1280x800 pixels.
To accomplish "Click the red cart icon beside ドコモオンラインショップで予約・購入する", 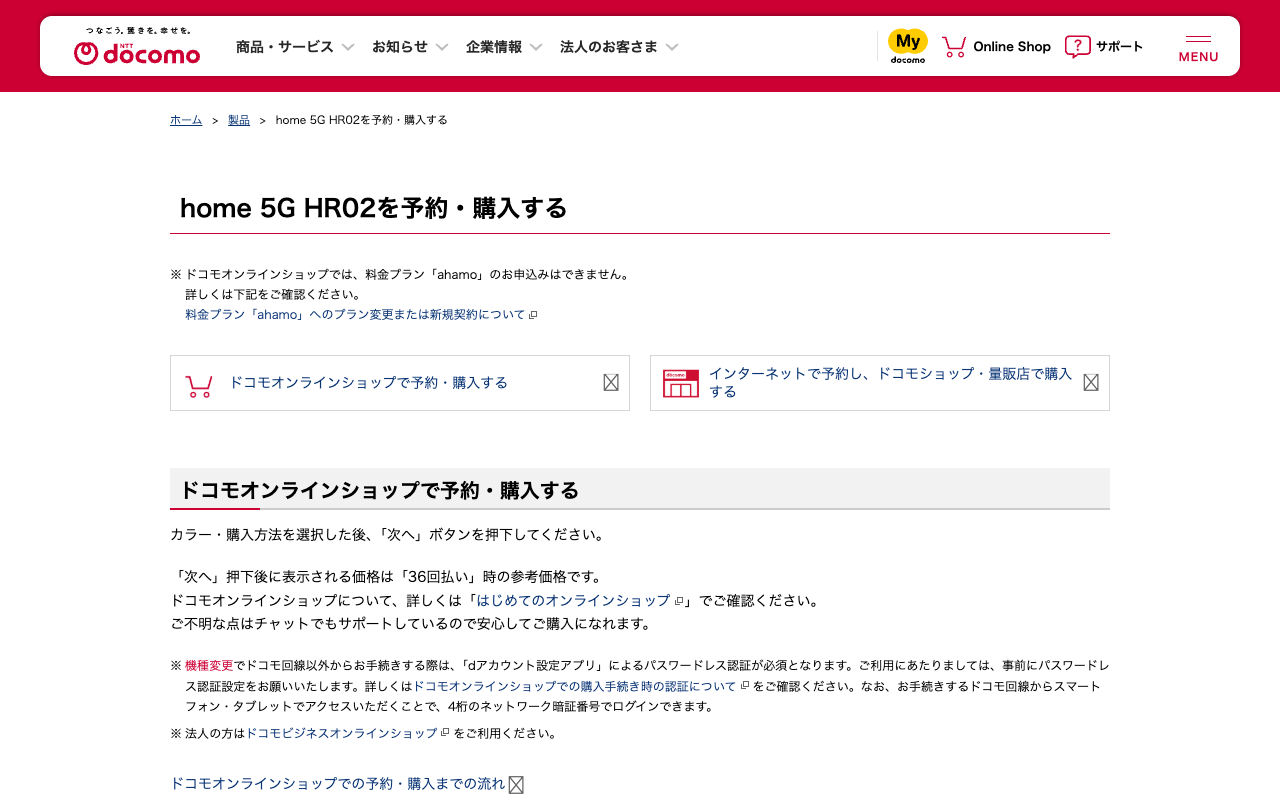I will tap(199, 385).
